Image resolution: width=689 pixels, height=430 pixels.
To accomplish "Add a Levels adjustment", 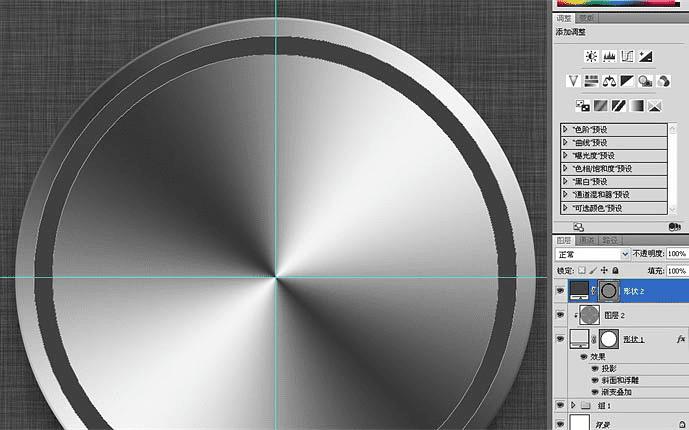I will tap(609, 57).
